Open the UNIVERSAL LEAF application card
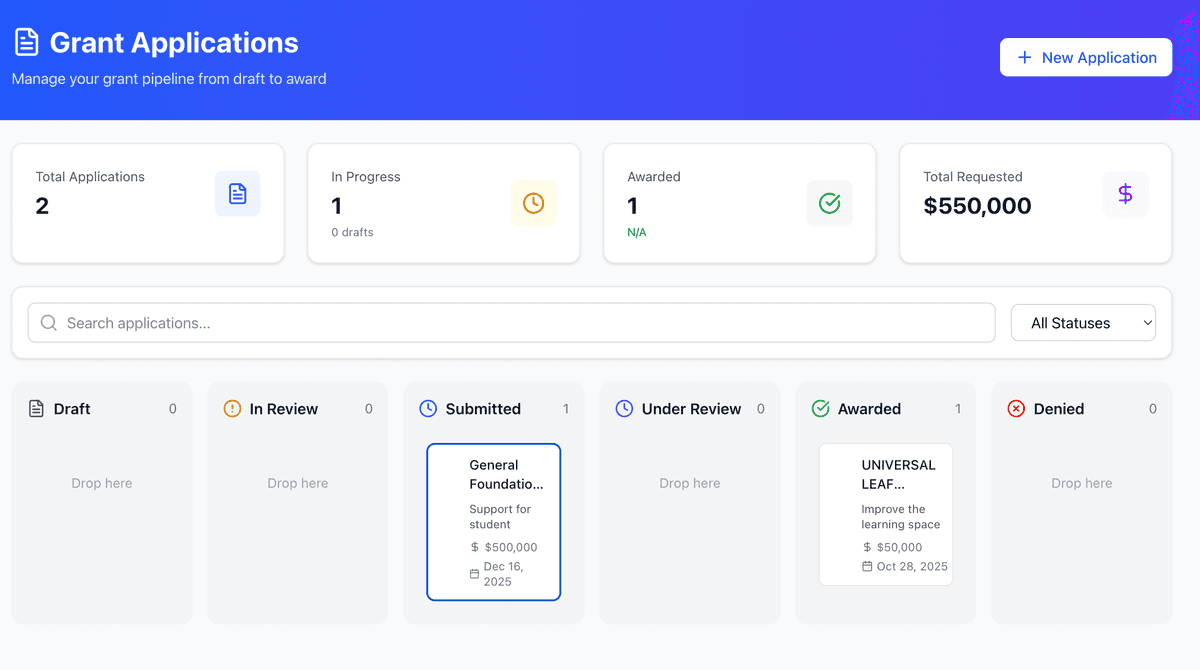This screenshot has height=670, width=1200. [x=885, y=514]
